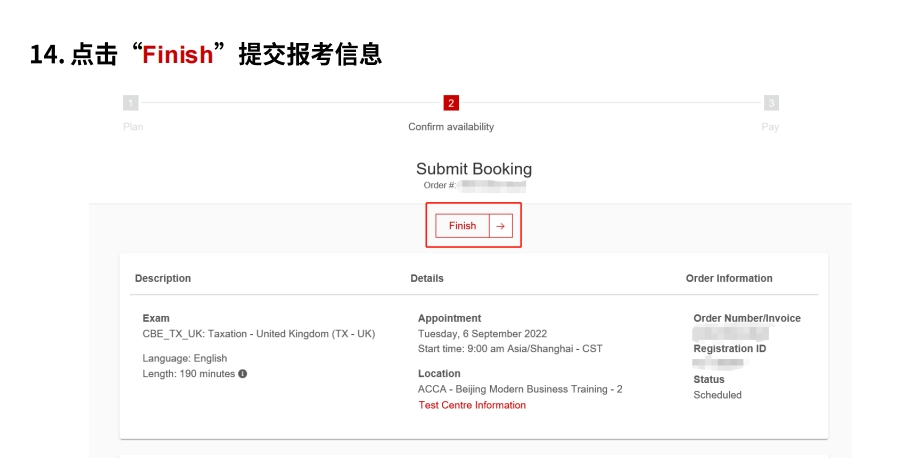Click the Submit Booking heading
The width and height of the screenshot is (900, 459).
pyautogui.click(x=474, y=169)
